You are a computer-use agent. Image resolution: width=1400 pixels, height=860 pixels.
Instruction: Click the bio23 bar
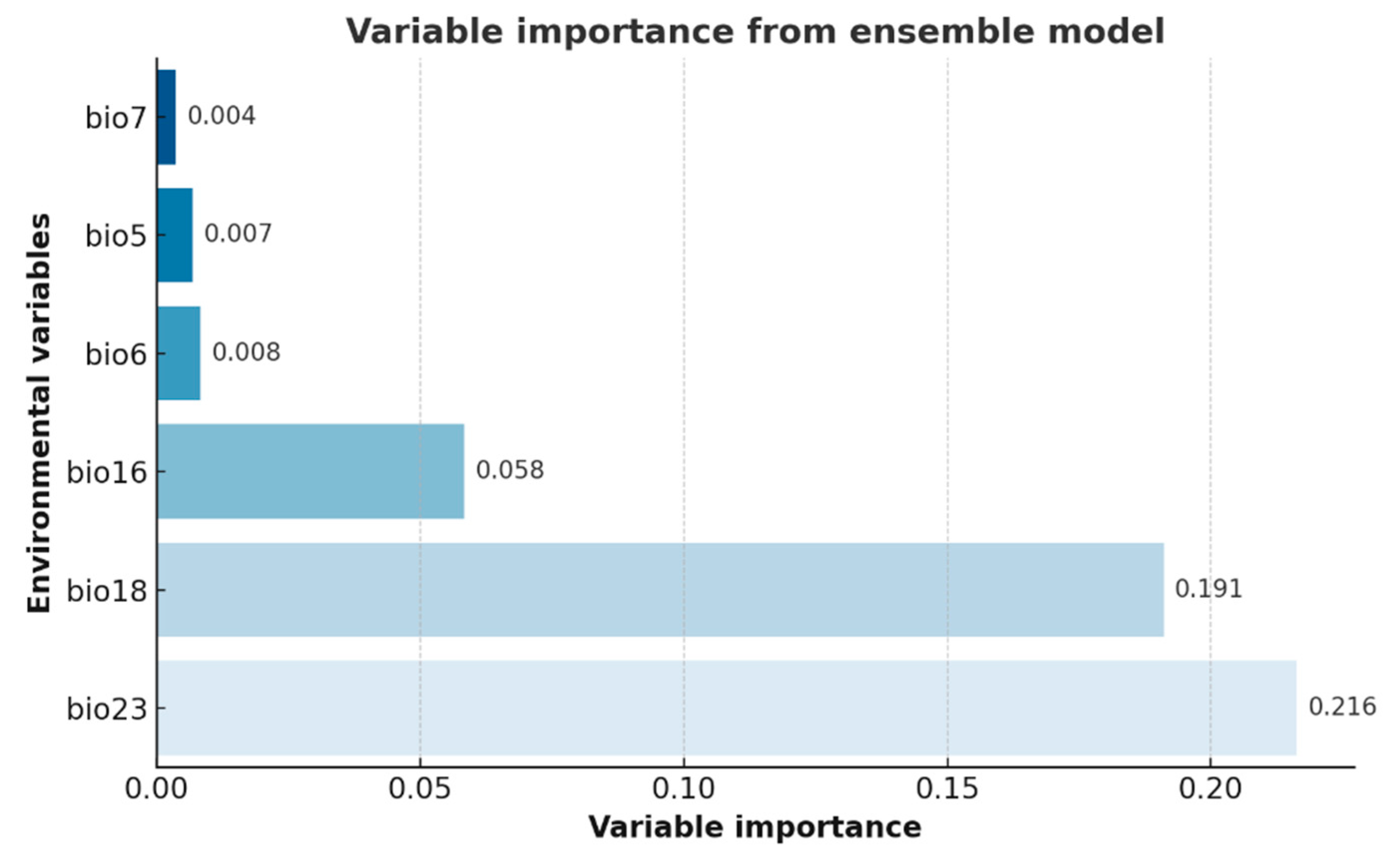pos(726,707)
